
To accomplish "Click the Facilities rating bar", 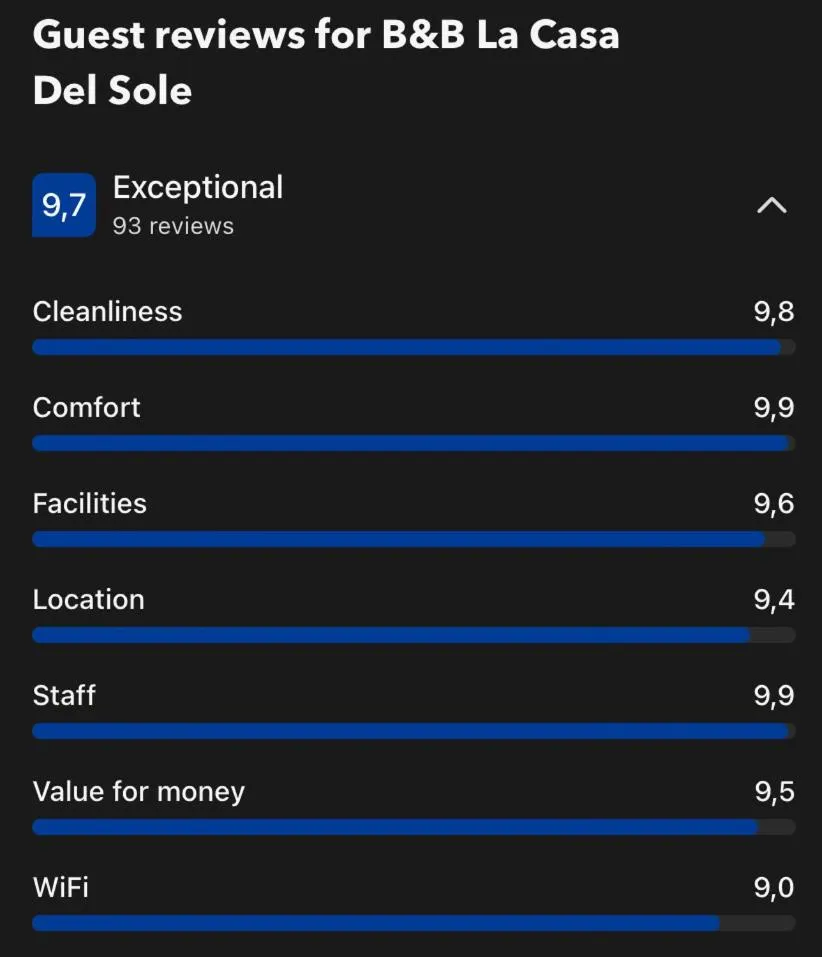I will [x=413, y=539].
